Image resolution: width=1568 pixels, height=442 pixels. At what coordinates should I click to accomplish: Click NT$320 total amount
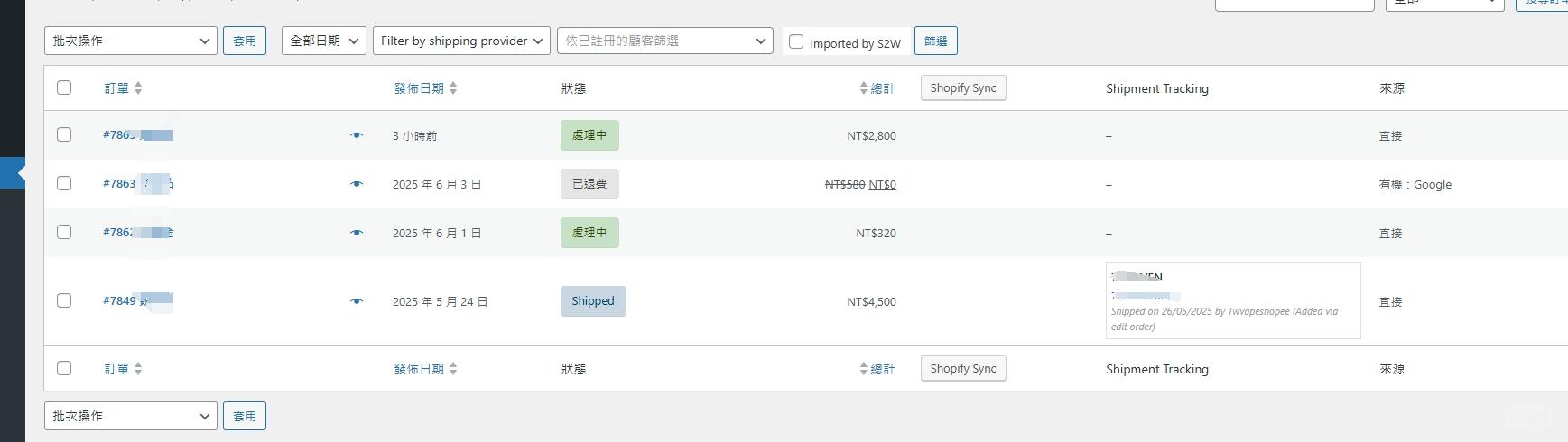click(x=876, y=234)
